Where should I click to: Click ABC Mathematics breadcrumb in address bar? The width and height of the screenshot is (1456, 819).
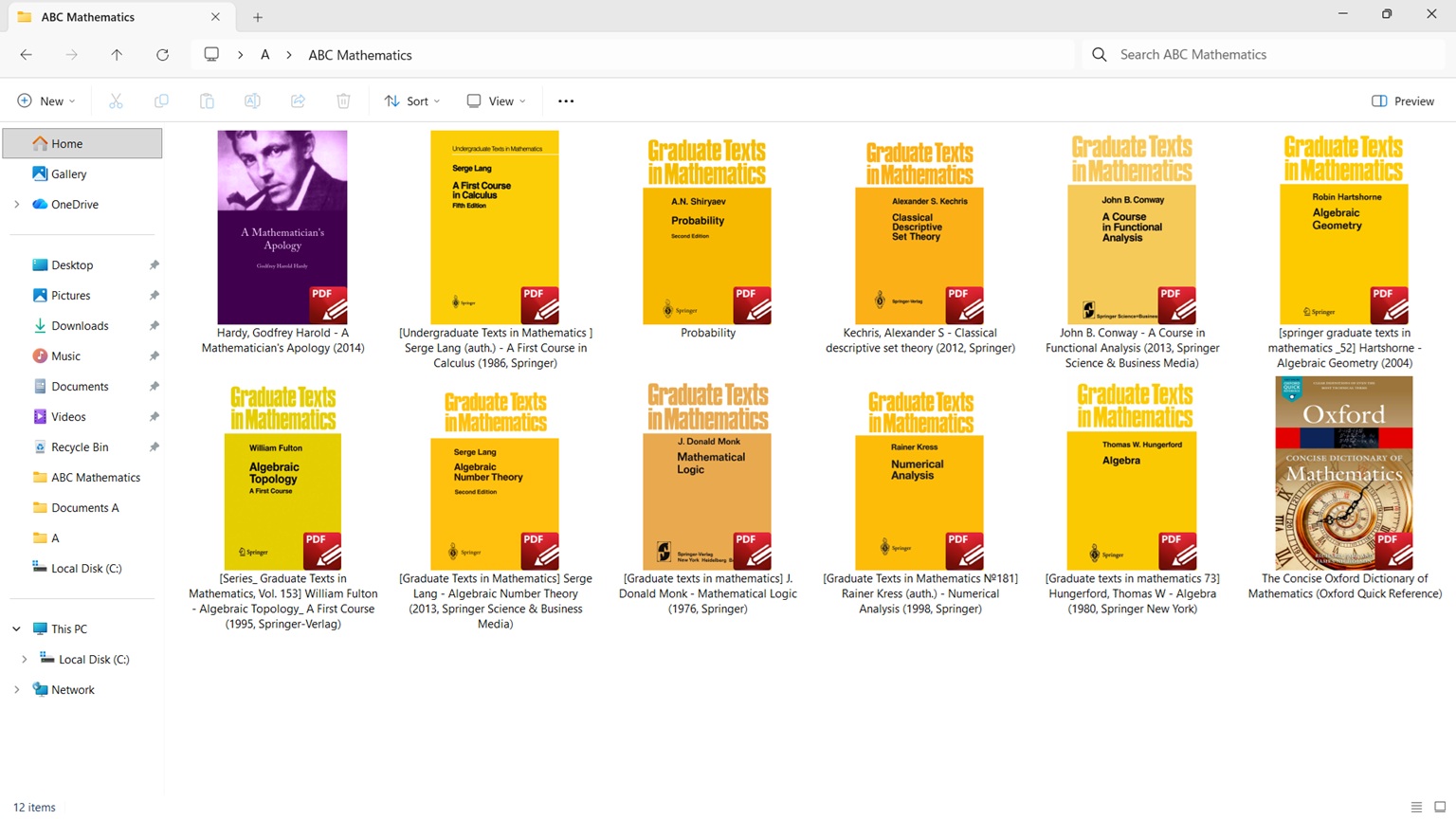pyautogui.click(x=360, y=55)
